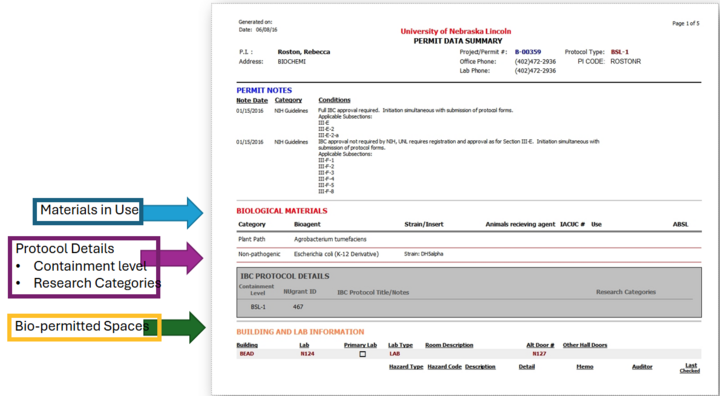
Task: Select Escherichia coli (K-12 Derivative) entry
Action: click(336, 254)
